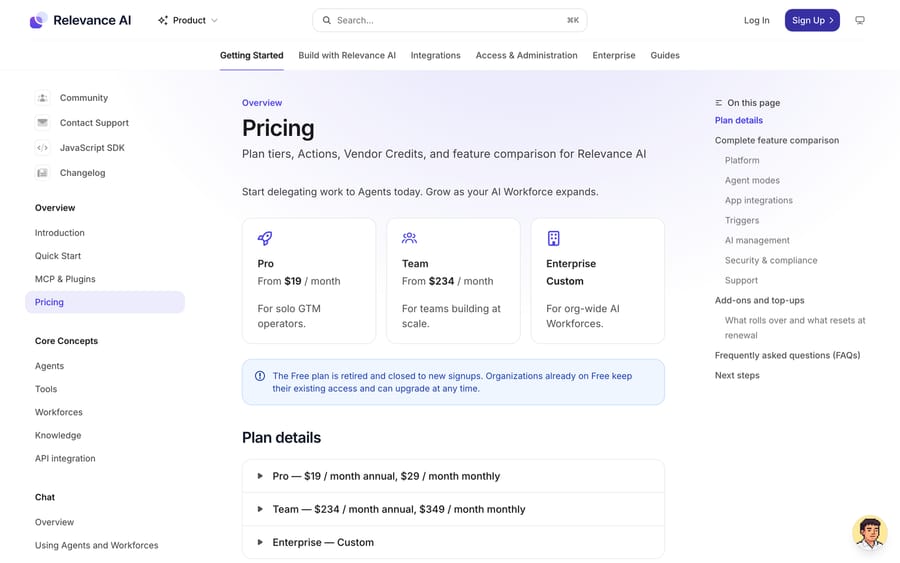The width and height of the screenshot is (900, 563).
Task: Click the Overview breadcrumb above Pricing
Action: tap(262, 103)
